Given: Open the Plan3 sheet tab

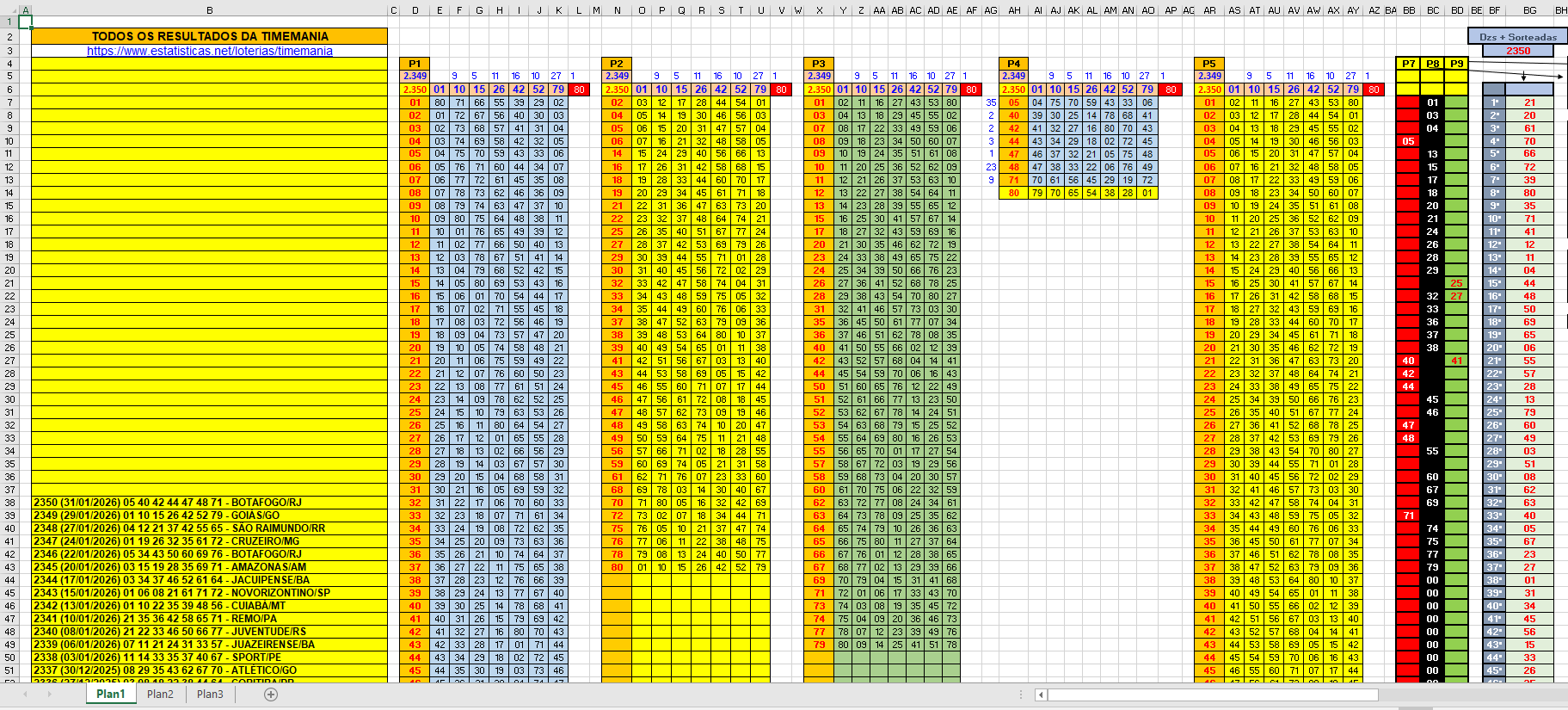Looking at the screenshot, I should point(210,695).
